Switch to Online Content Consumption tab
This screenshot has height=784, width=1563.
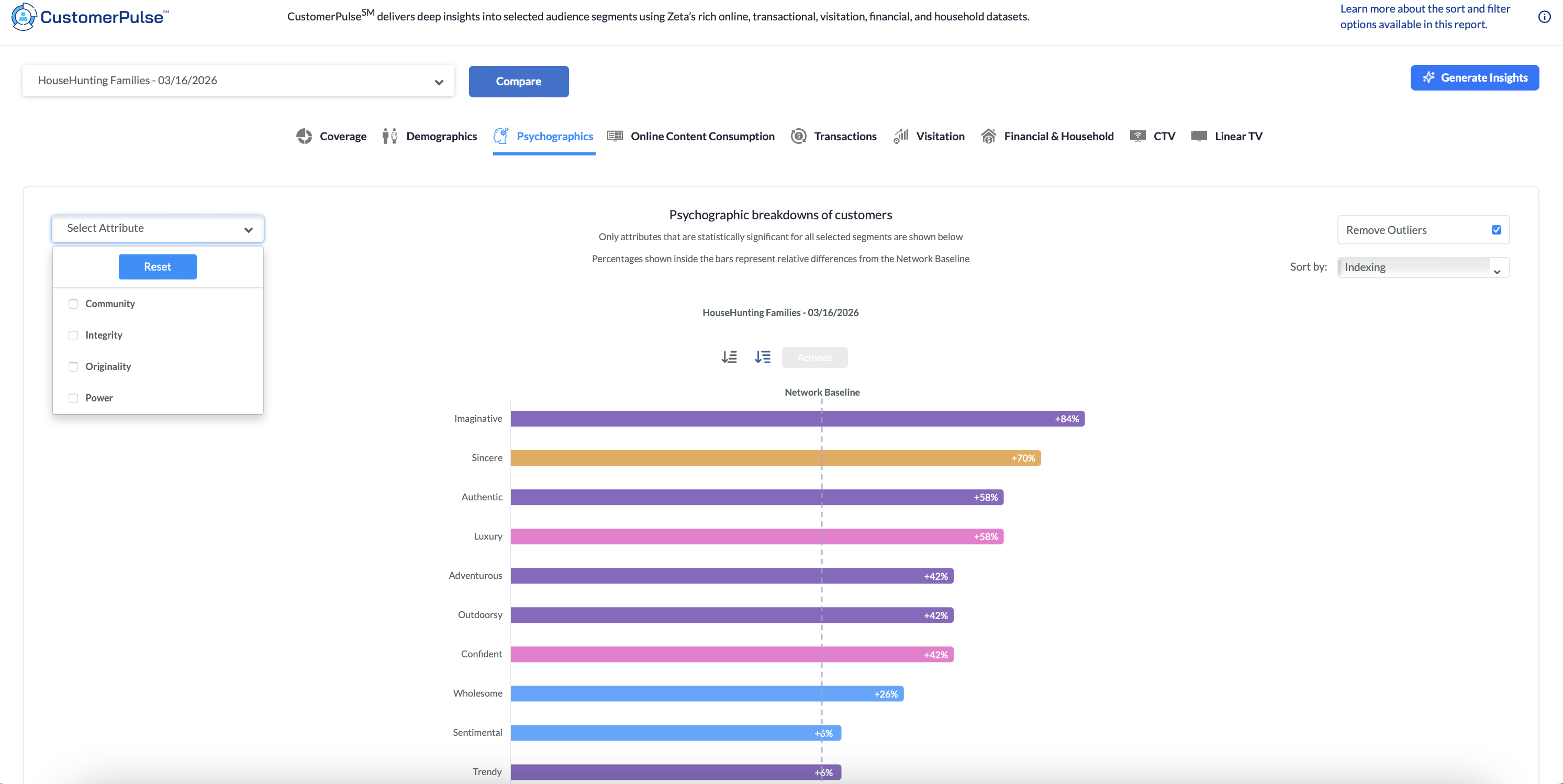[702, 137]
